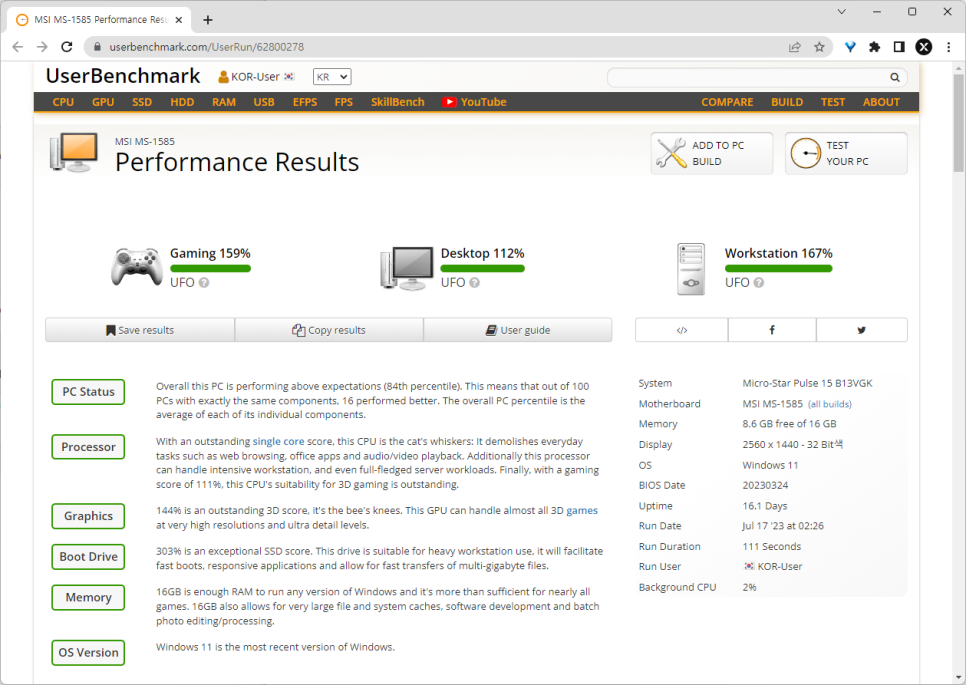The image size is (966, 685).
Task: Click the large PC monitor icon
Action: pos(74,152)
